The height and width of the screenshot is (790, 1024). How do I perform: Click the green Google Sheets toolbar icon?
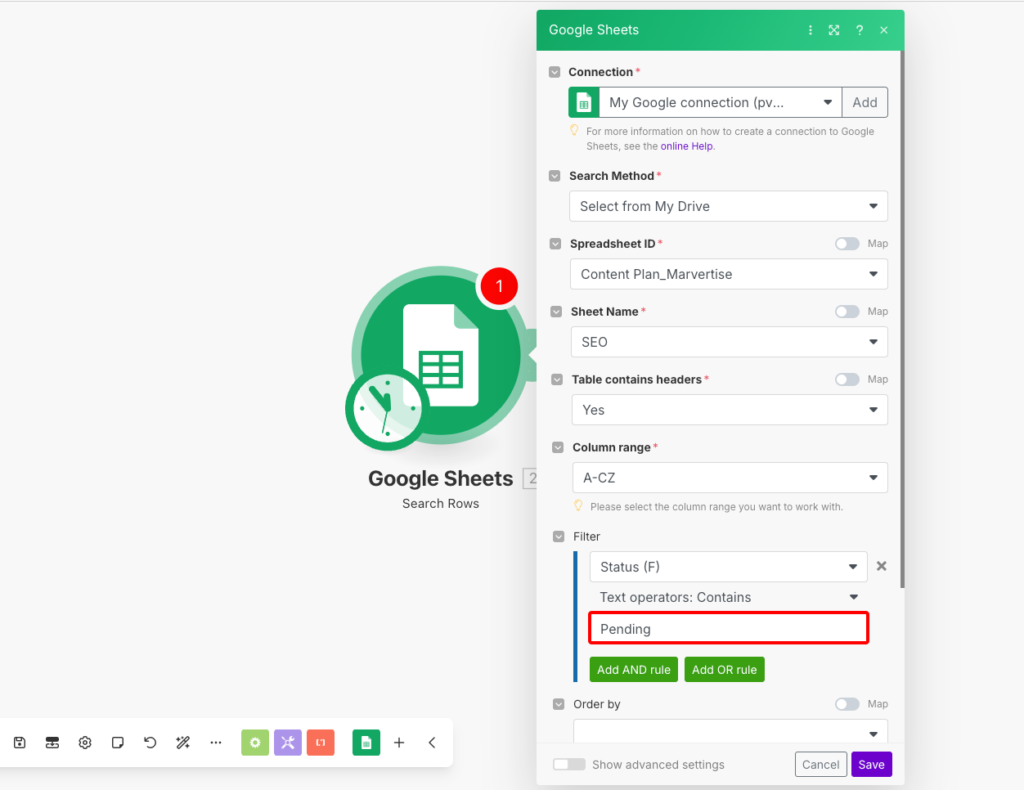[366, 742]
